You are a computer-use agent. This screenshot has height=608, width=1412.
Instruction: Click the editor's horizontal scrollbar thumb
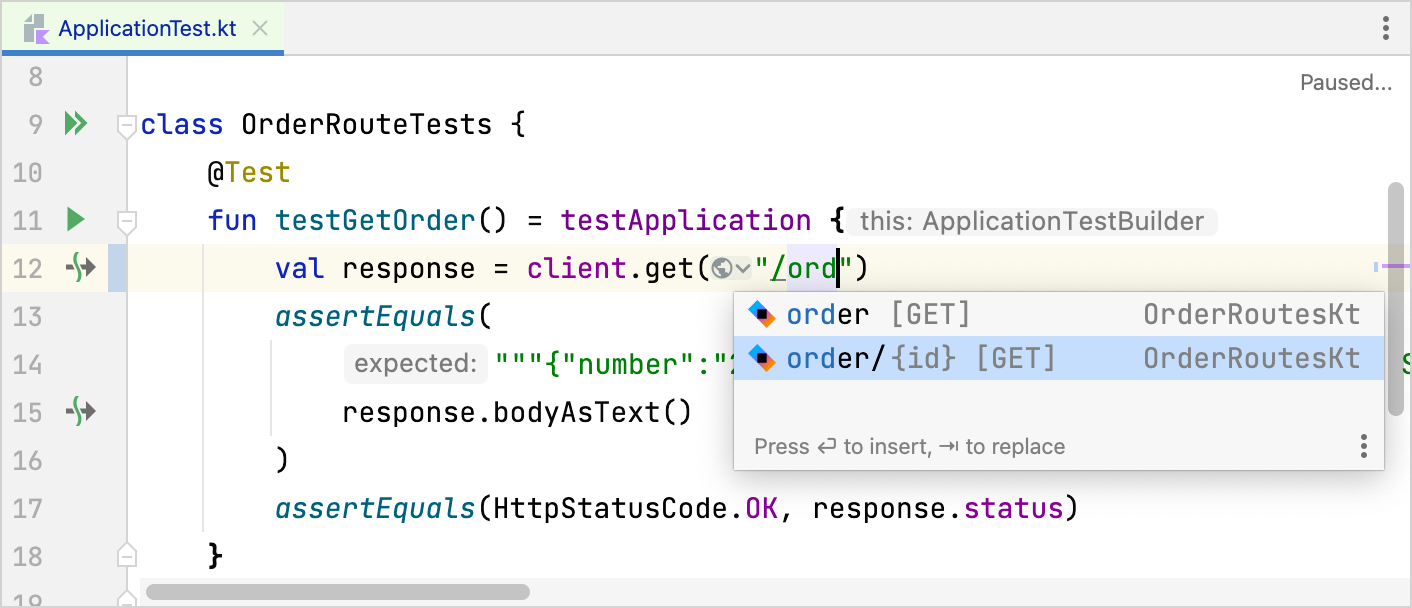(337, 592)
